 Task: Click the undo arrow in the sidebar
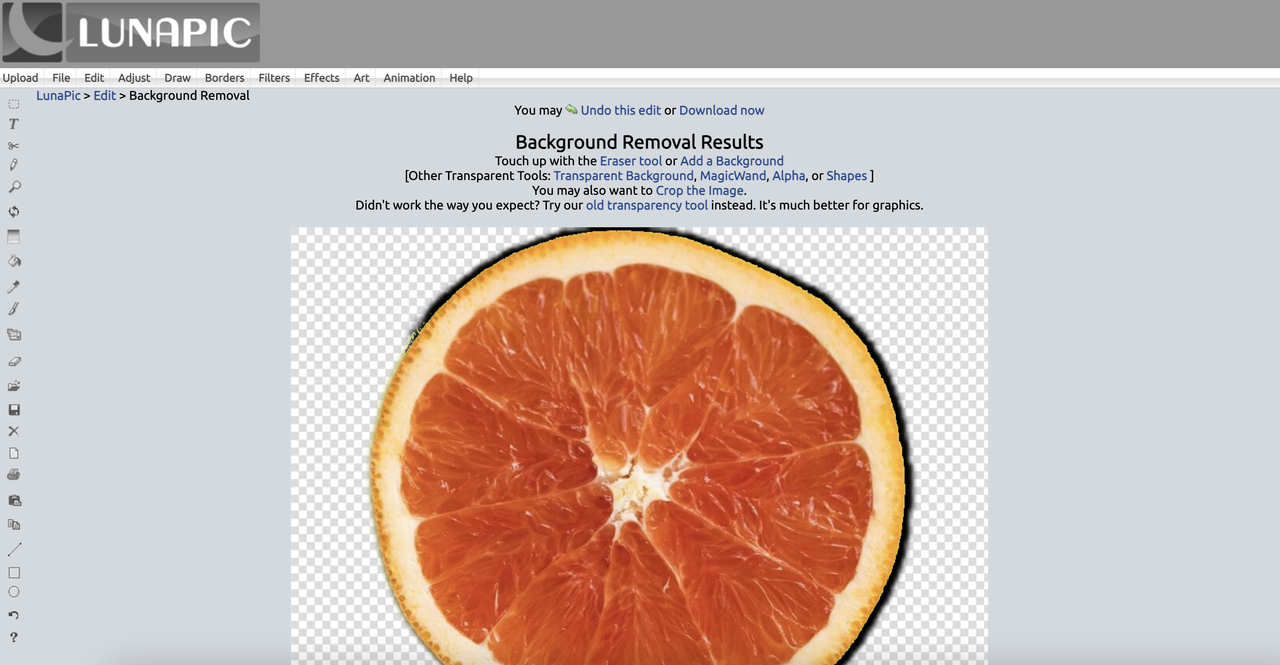14,615
